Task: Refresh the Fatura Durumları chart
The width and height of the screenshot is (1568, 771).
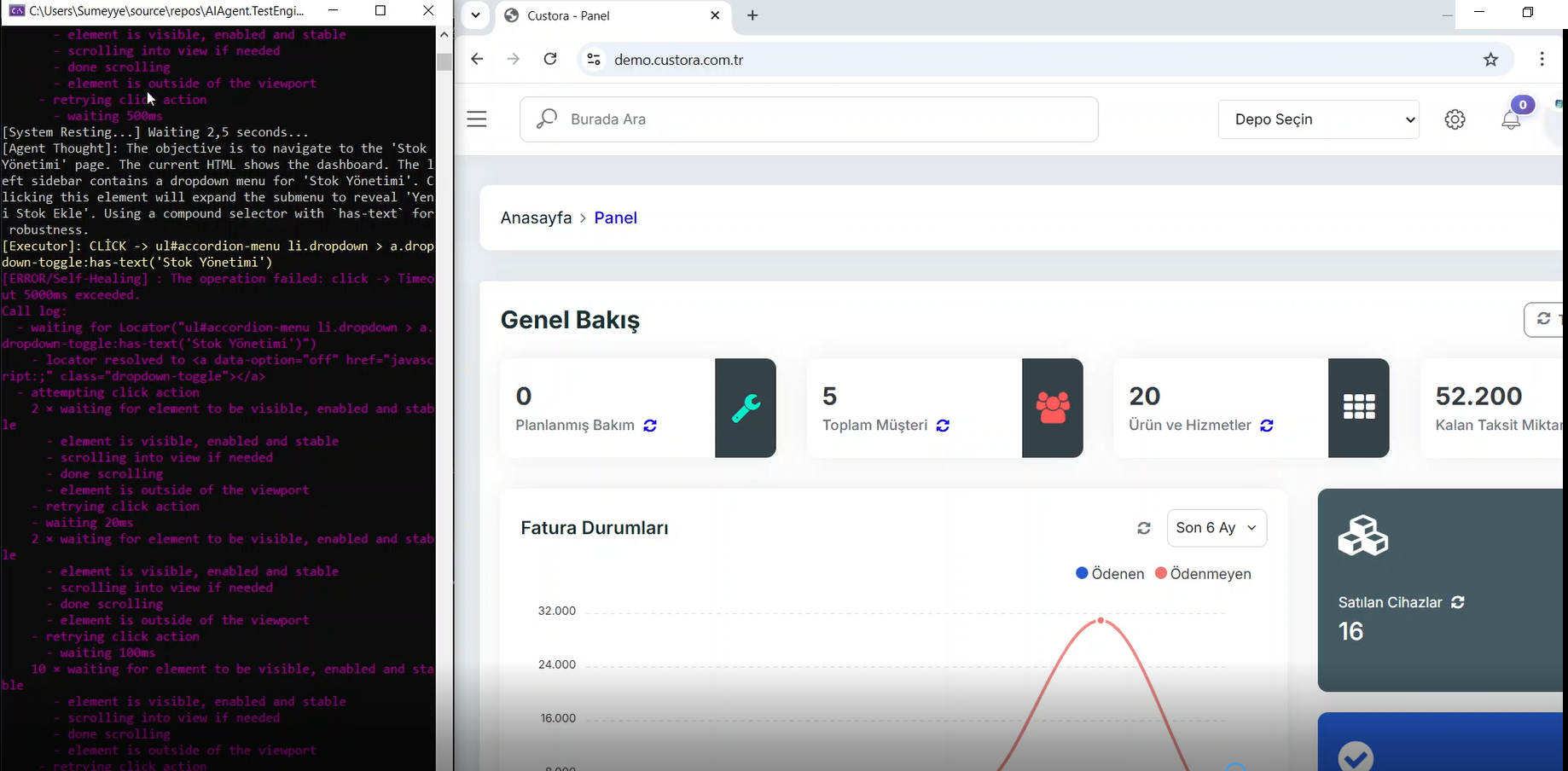Action: coord(1144,529)
